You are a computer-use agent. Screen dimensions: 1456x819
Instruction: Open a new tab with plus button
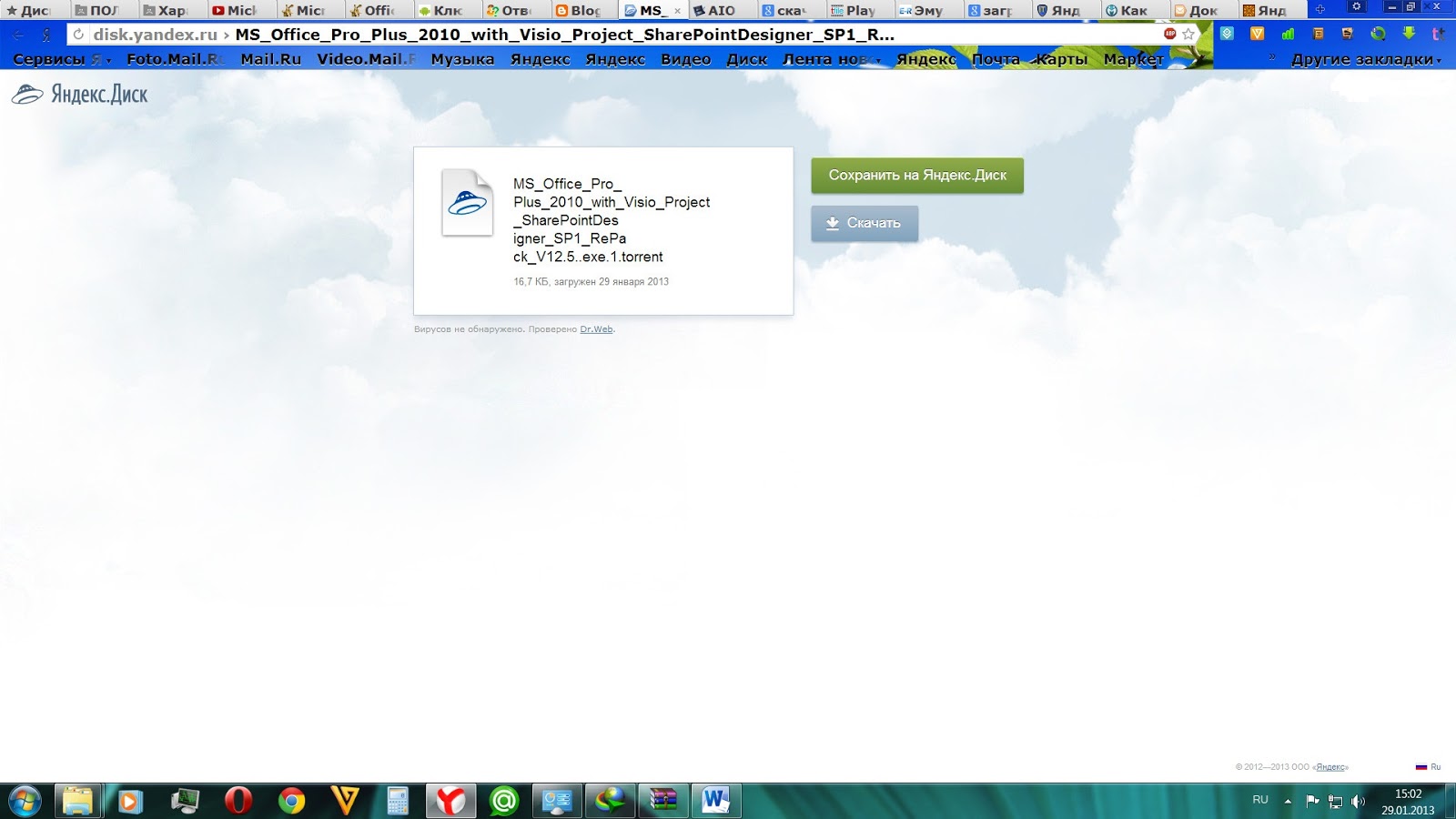click(1320, 9)
